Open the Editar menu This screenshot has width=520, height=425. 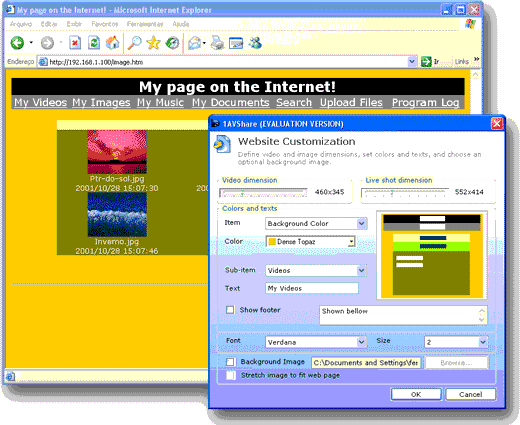point(49,24)
